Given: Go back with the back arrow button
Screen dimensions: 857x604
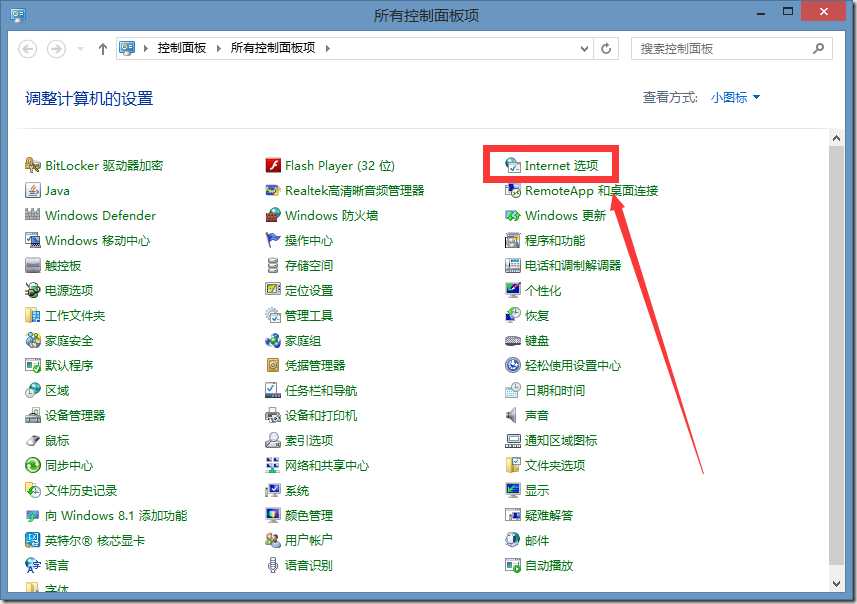Looking at the screenshot, I should coord(28,49).
